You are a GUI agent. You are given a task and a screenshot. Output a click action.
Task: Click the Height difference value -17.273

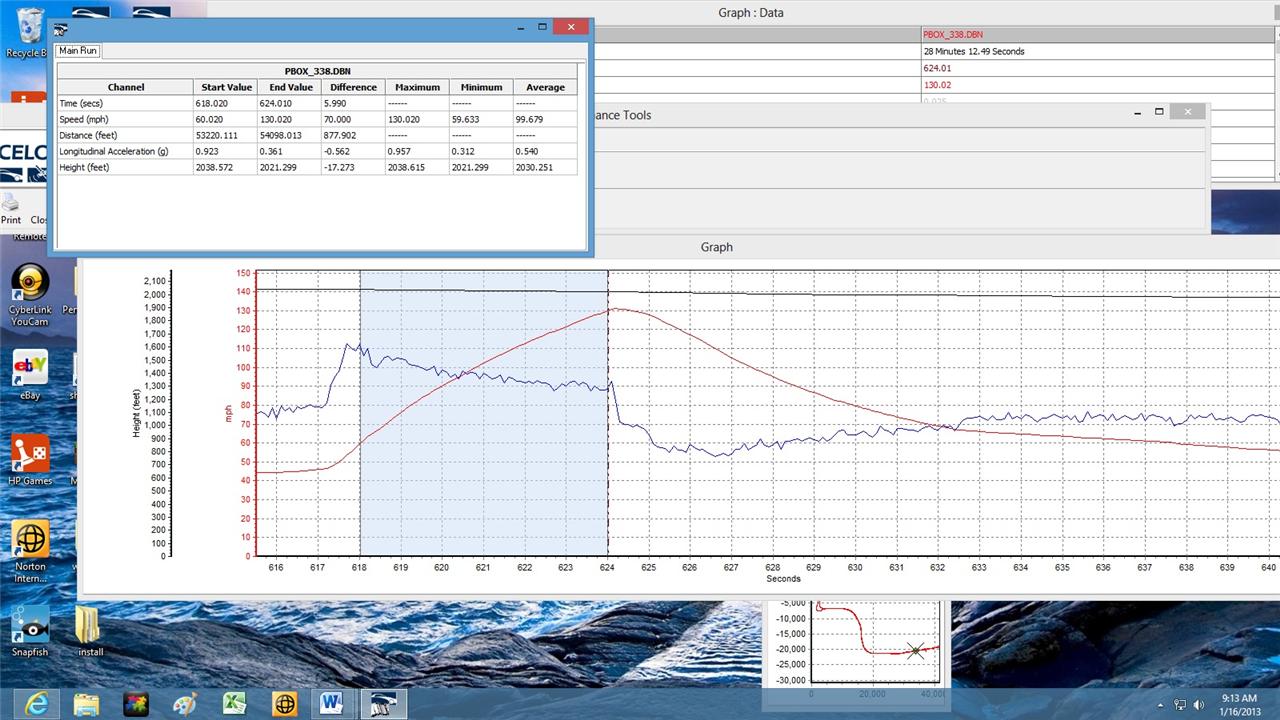[x=342, y=167]
